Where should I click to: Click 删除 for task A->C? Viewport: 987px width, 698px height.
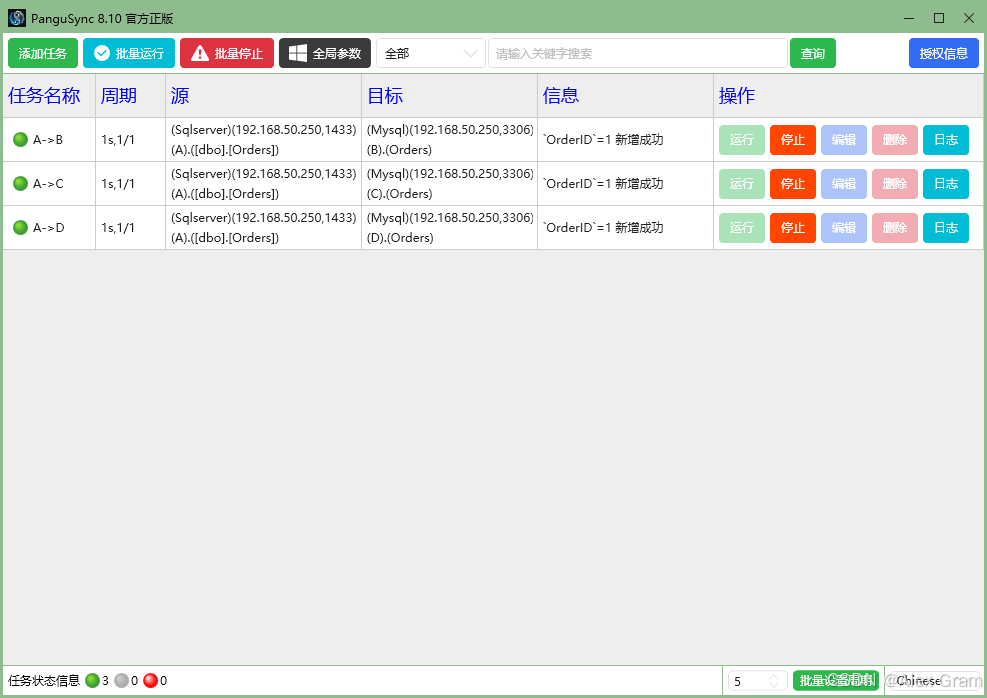[x=895, y=184]
